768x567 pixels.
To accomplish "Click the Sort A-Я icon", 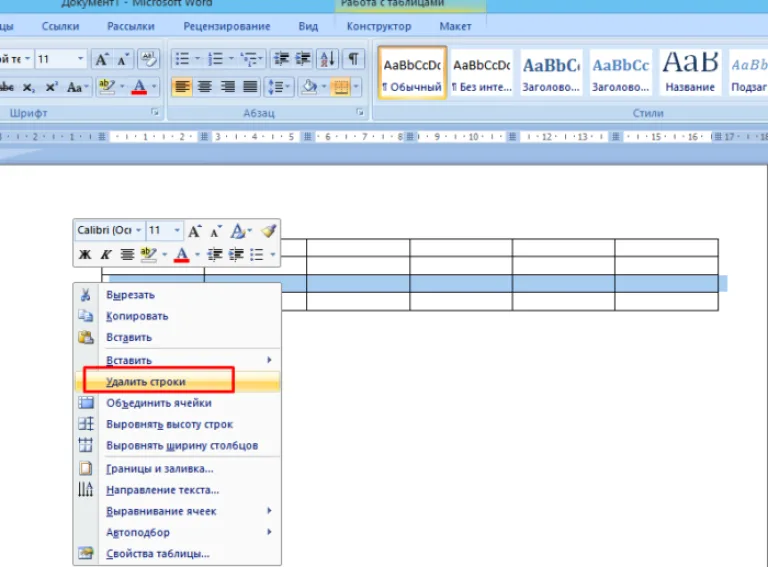I will pos(327,59).
